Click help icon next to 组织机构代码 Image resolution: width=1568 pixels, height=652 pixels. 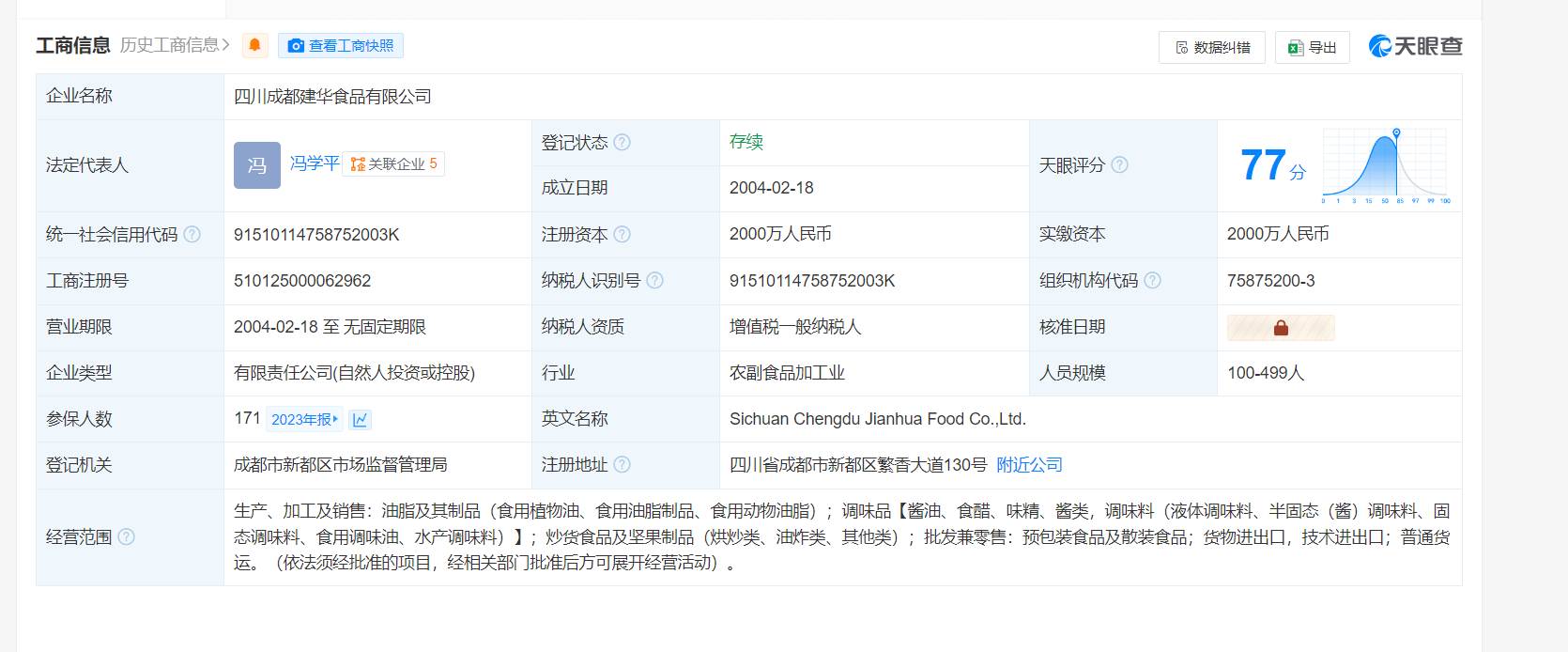click(x=1152, y=280)
